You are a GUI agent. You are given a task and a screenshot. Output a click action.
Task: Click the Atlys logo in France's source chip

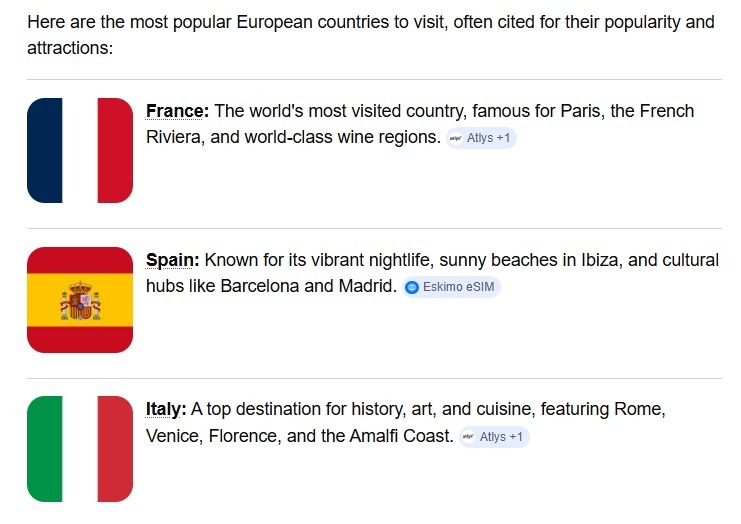coord(456,138)
